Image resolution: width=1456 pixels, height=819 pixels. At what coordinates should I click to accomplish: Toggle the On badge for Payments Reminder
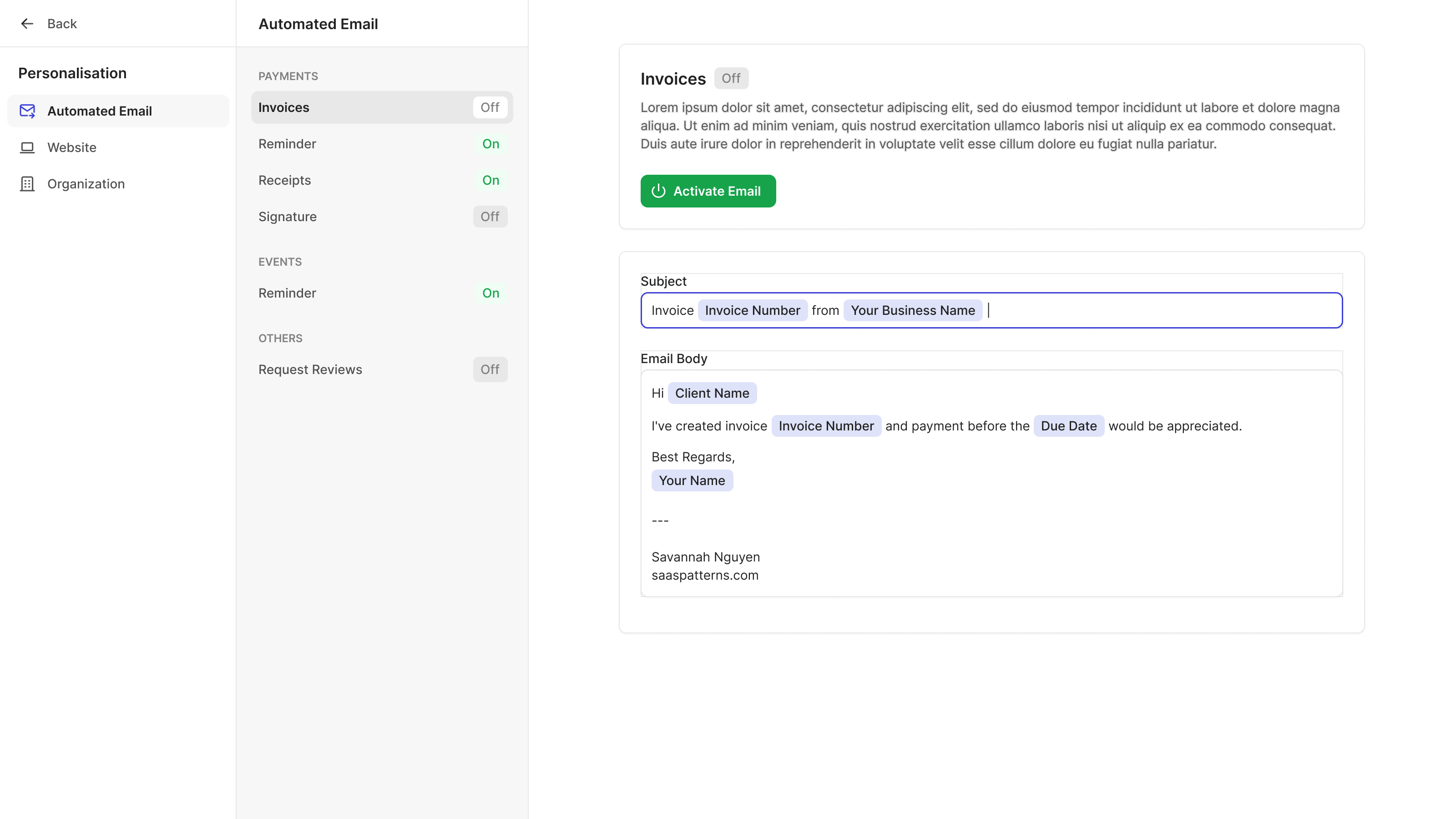pos(490,144)
